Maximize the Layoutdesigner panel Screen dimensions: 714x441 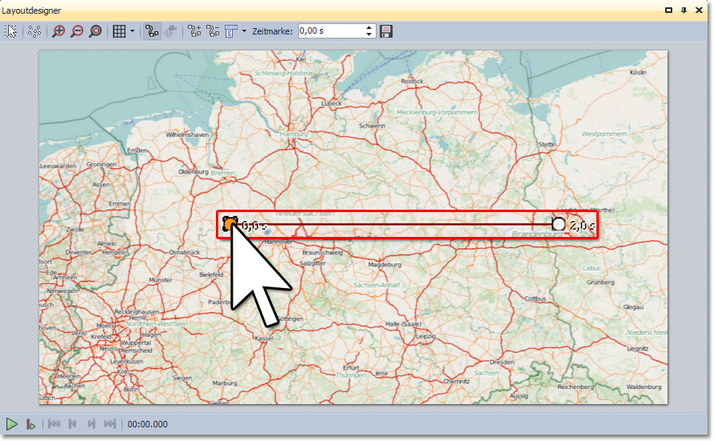669,8
